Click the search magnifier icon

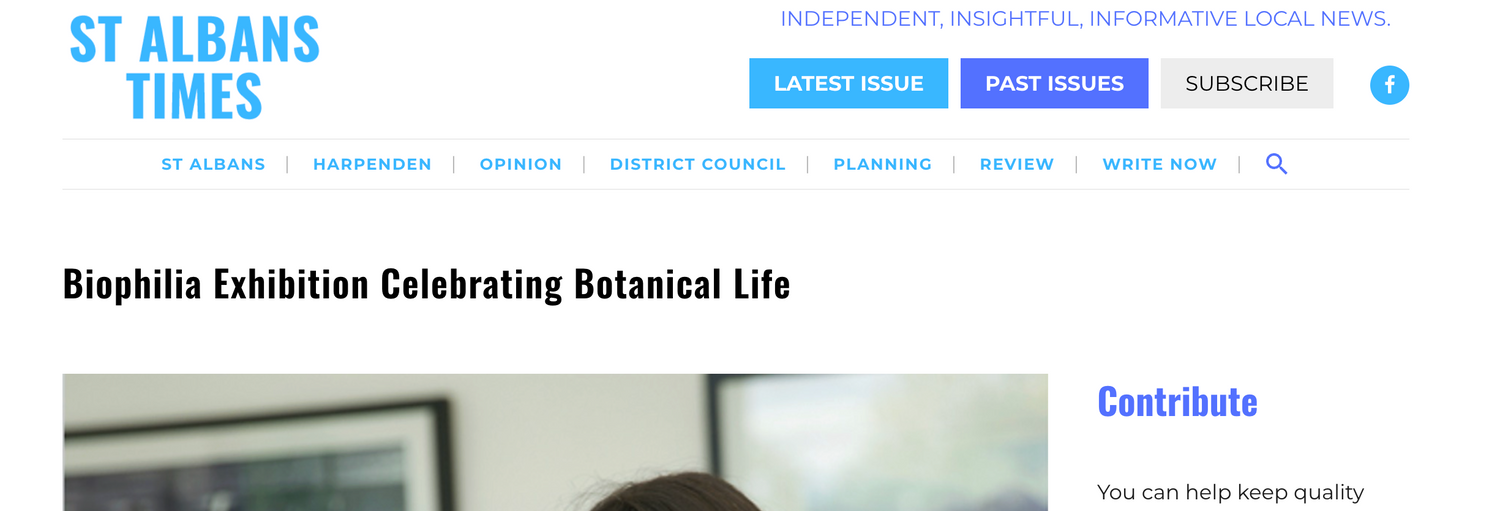point(1276,164)
